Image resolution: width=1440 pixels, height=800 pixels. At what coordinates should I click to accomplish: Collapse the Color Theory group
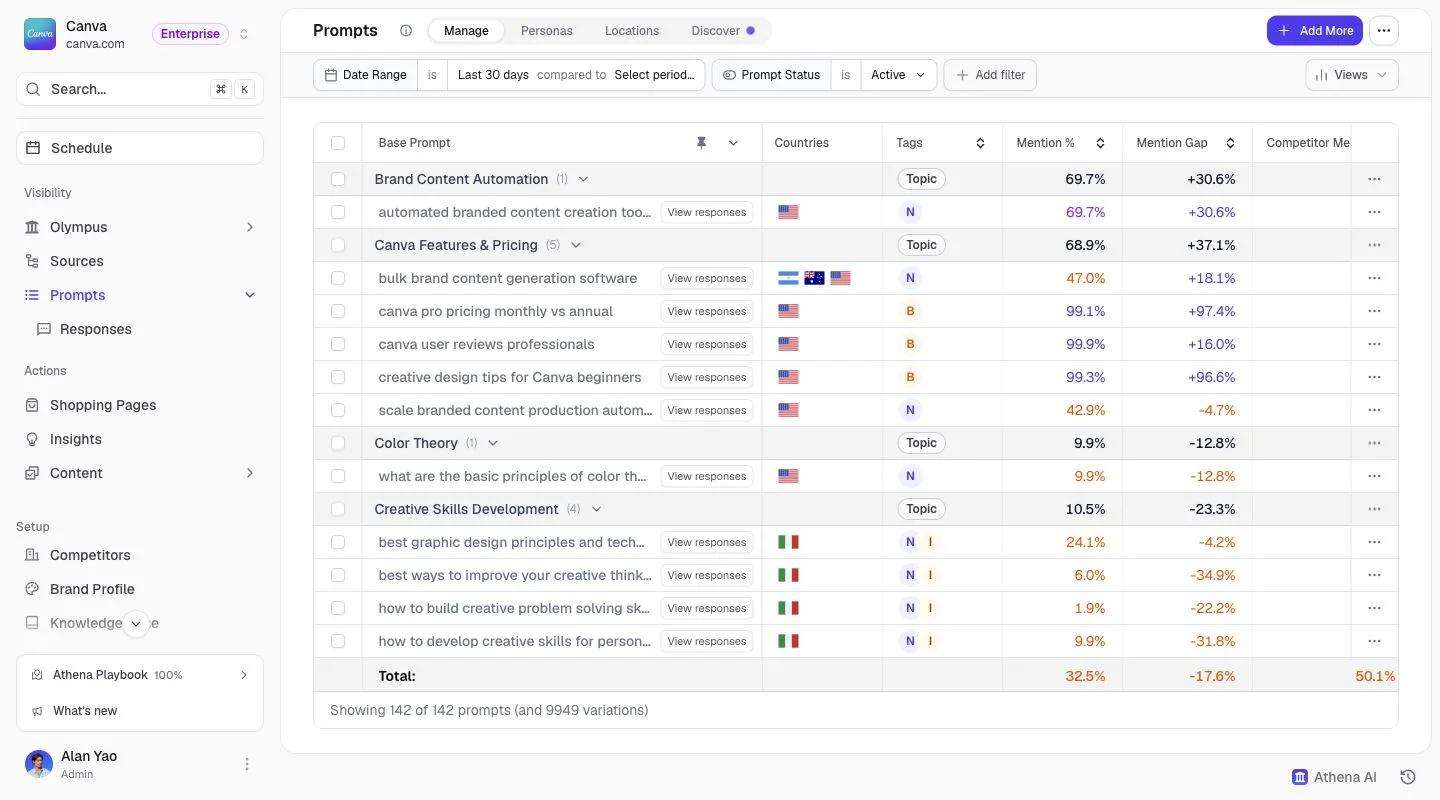(x=493, y=443)
